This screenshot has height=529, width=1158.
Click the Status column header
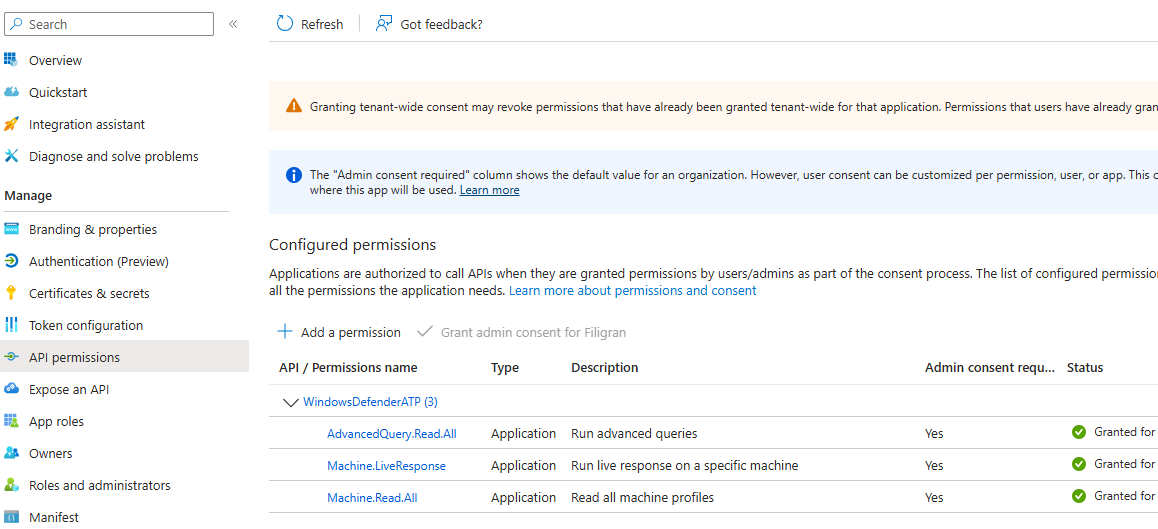point(1085,367)
